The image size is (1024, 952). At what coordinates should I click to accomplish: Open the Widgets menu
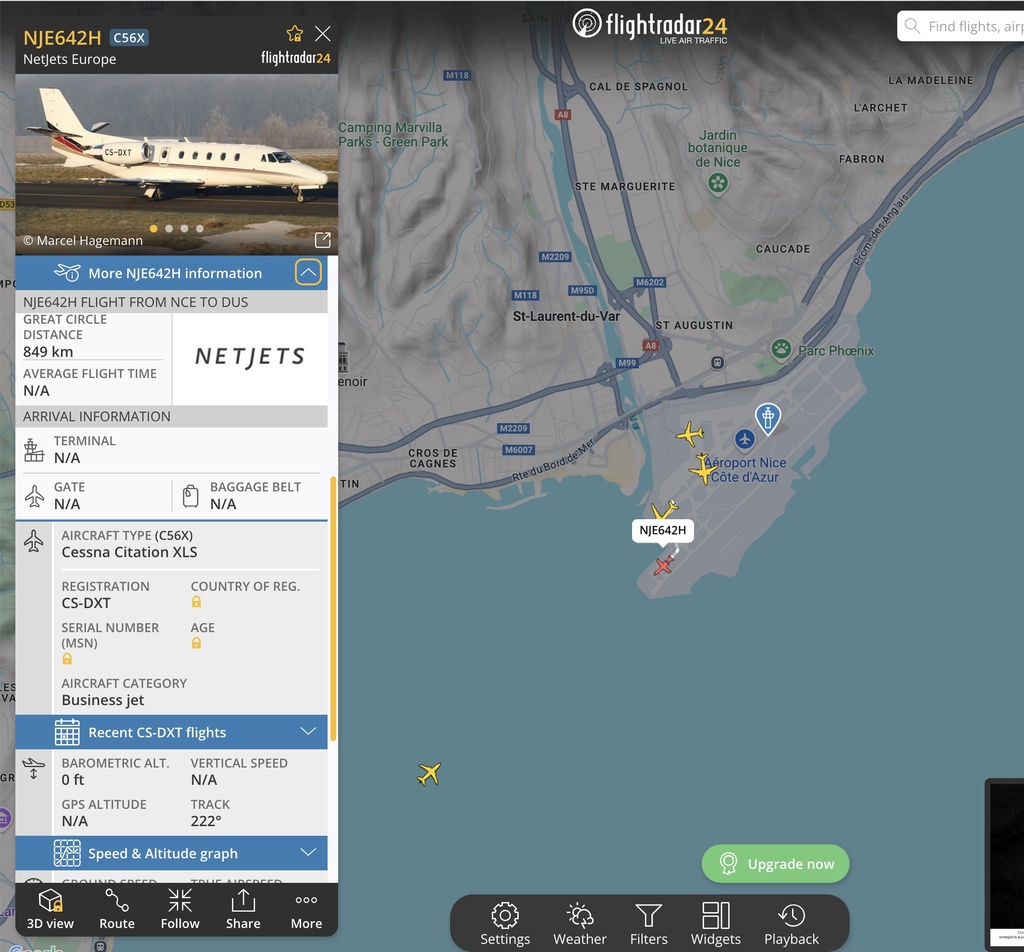(x=716, y=924)
